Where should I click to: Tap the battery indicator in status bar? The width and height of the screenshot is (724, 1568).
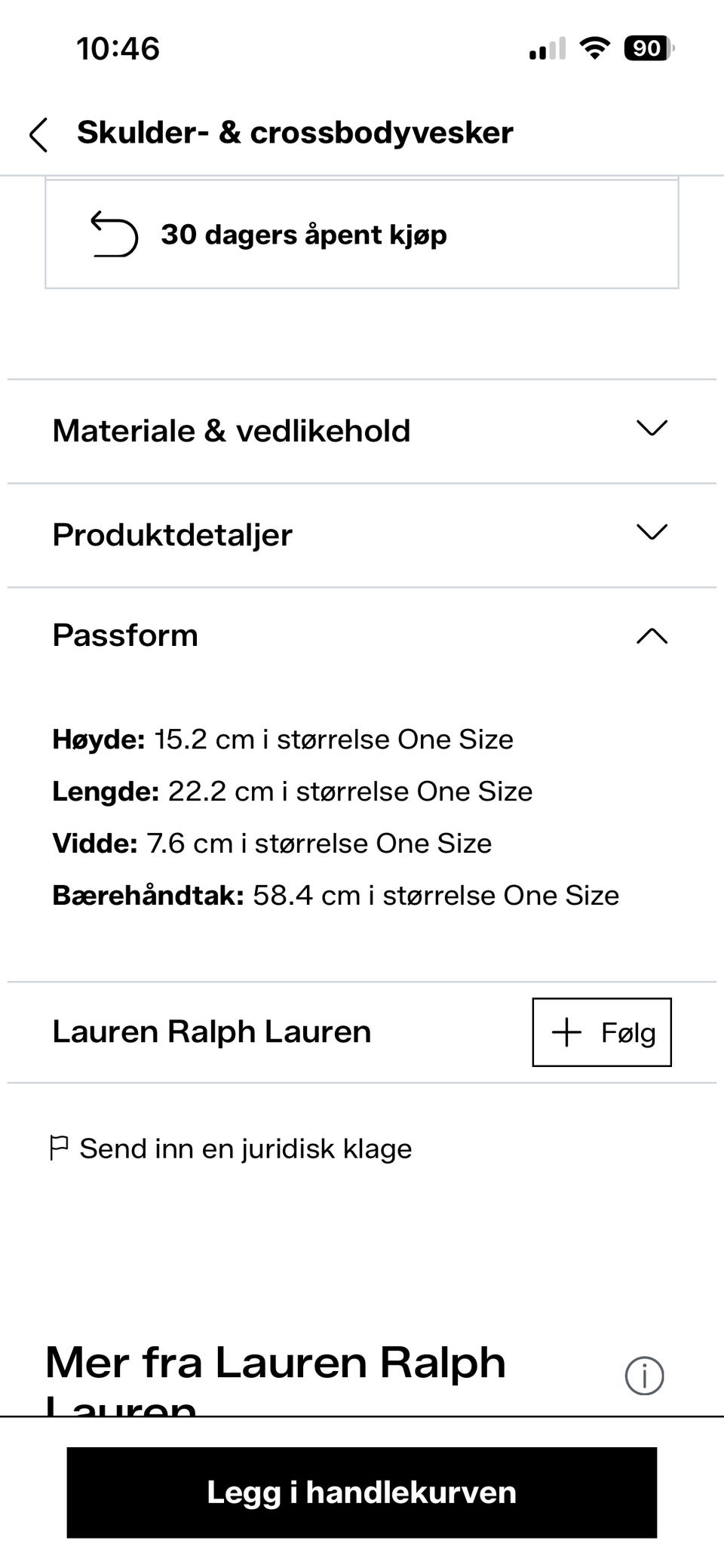coord(648,49)
